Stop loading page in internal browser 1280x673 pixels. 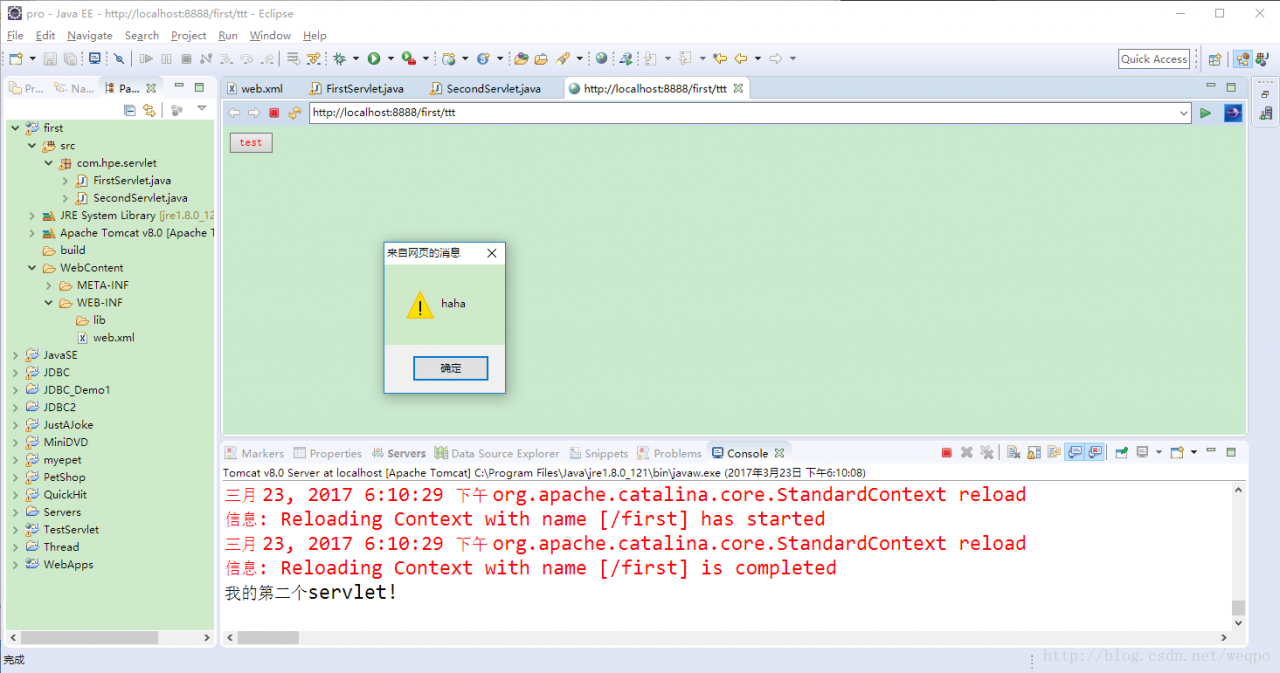pos(274,113)
